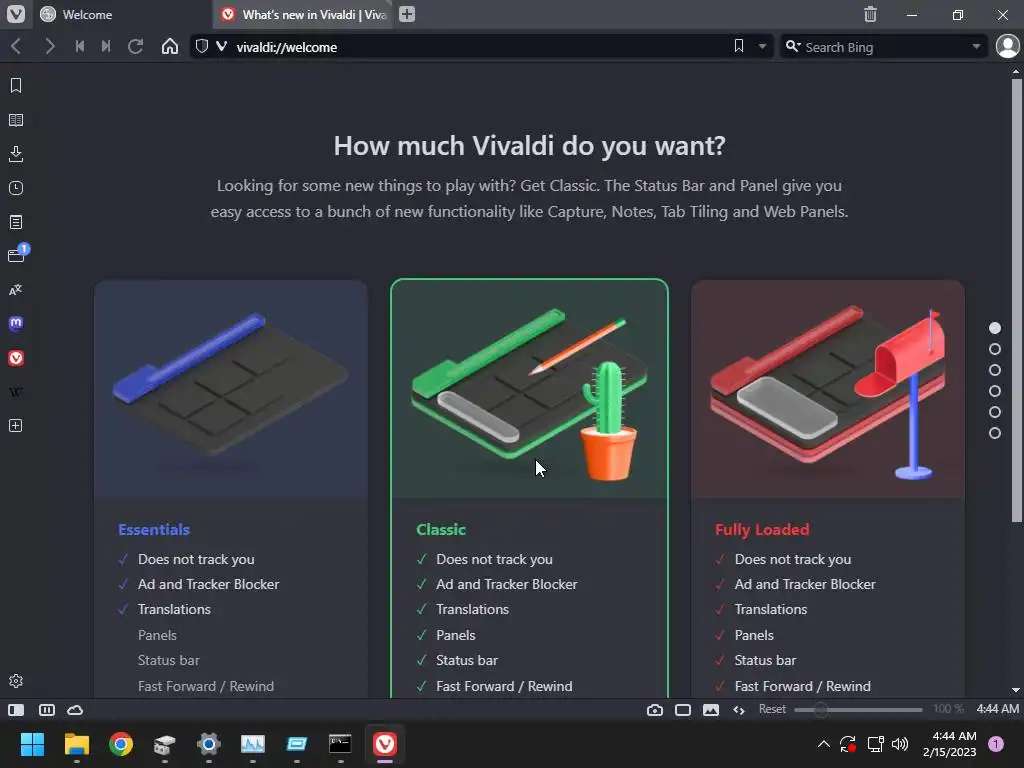This screenshot has height=768, width=1024.
Task: Capture page with camera icon
Action: [x=654, y=710]
